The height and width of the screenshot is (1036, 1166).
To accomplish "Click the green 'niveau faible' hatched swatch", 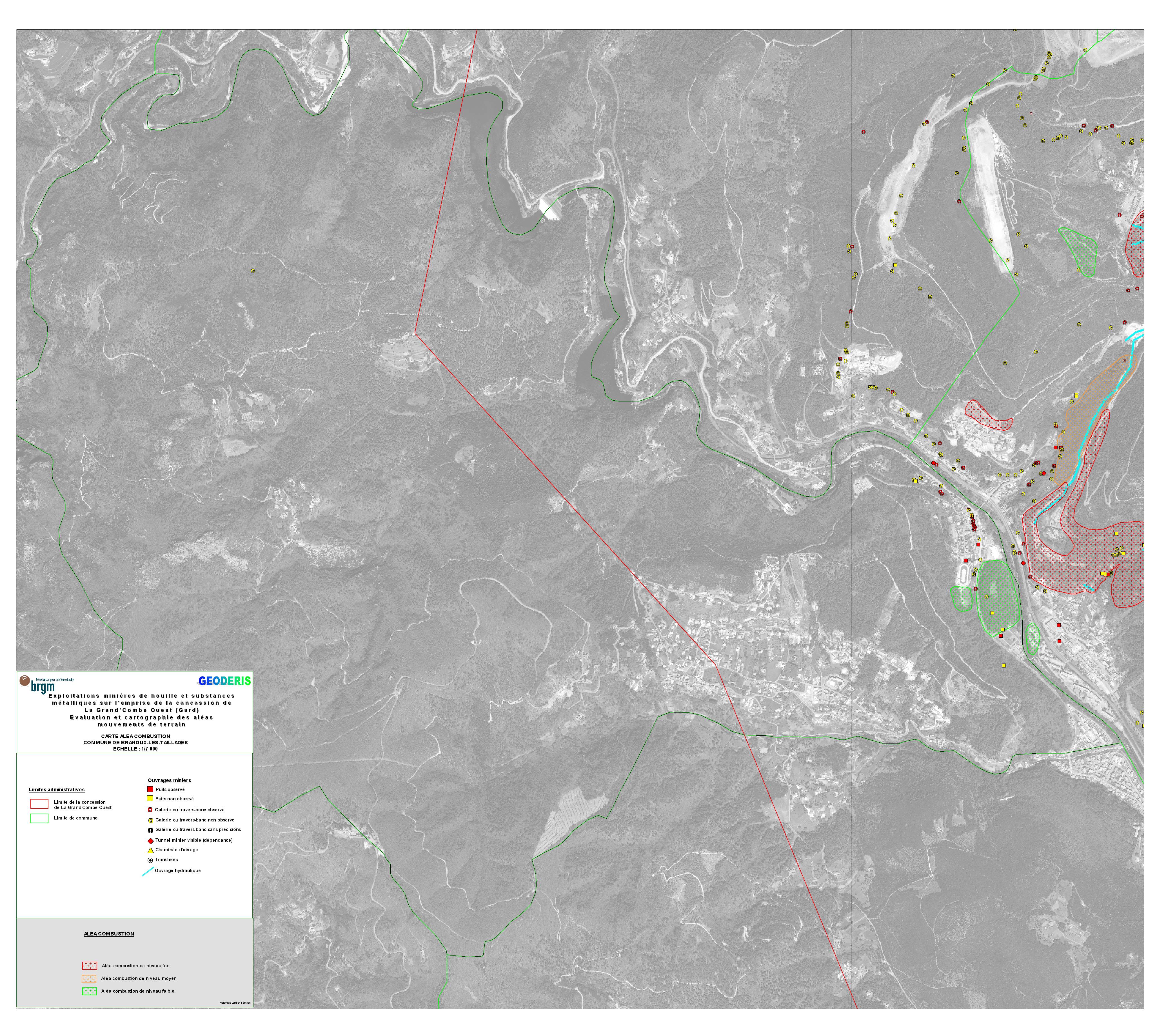I will tap(90, 991).
